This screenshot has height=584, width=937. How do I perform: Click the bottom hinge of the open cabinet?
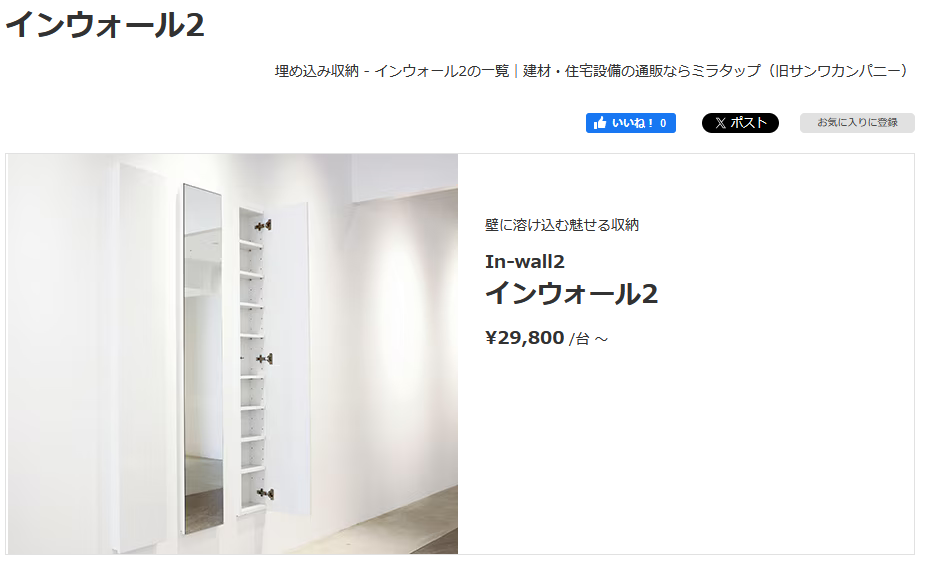pos(265,493)
